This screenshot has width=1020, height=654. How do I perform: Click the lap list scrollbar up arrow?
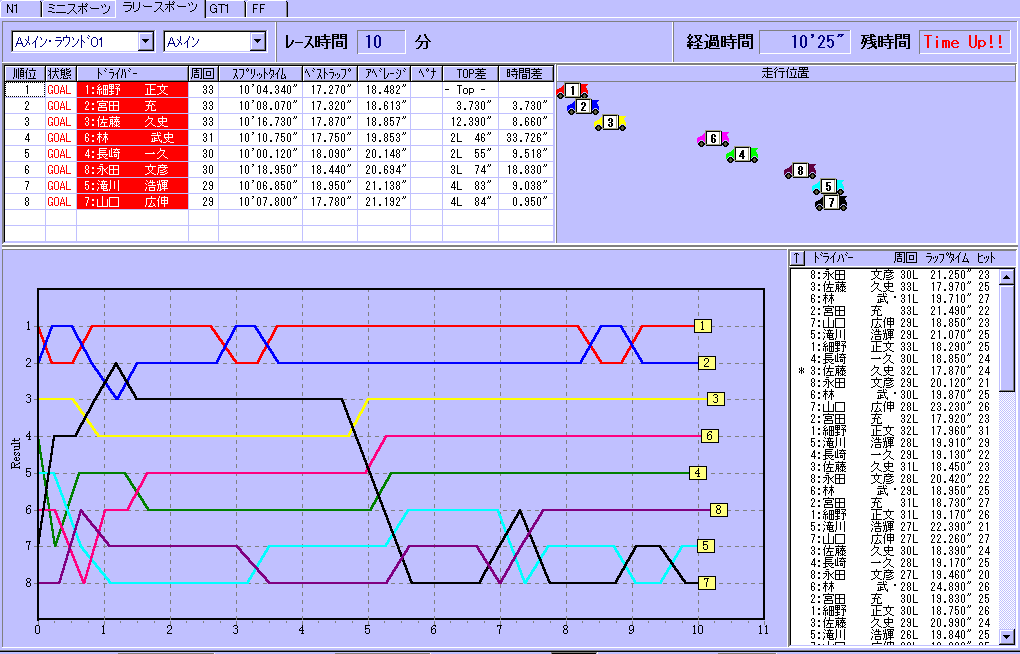pos(1006,258)
